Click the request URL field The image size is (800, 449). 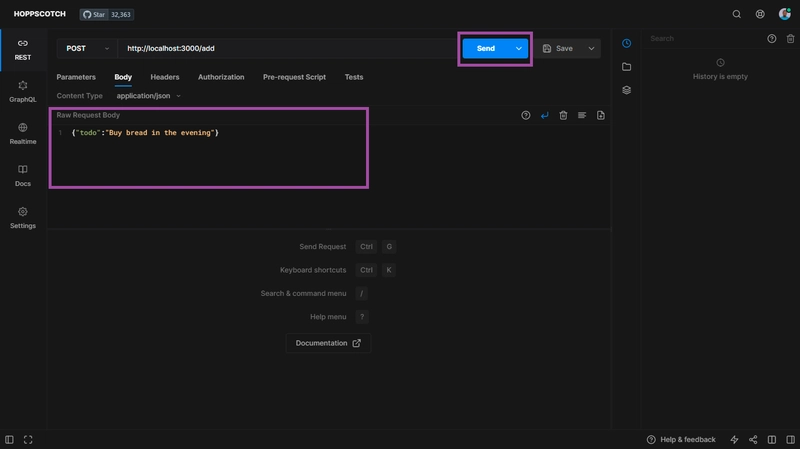(x=288, y=48)
